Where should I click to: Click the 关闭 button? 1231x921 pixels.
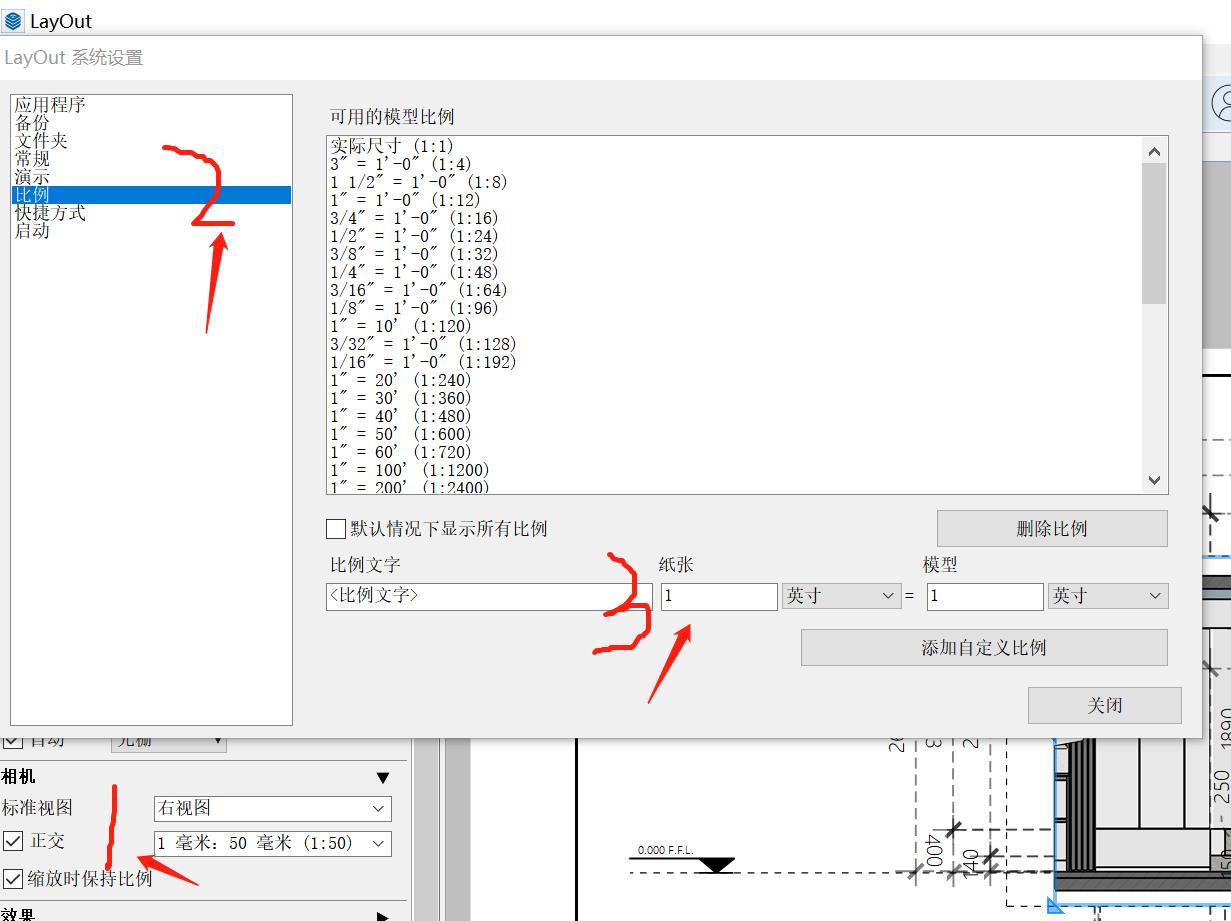[1105, 706]
